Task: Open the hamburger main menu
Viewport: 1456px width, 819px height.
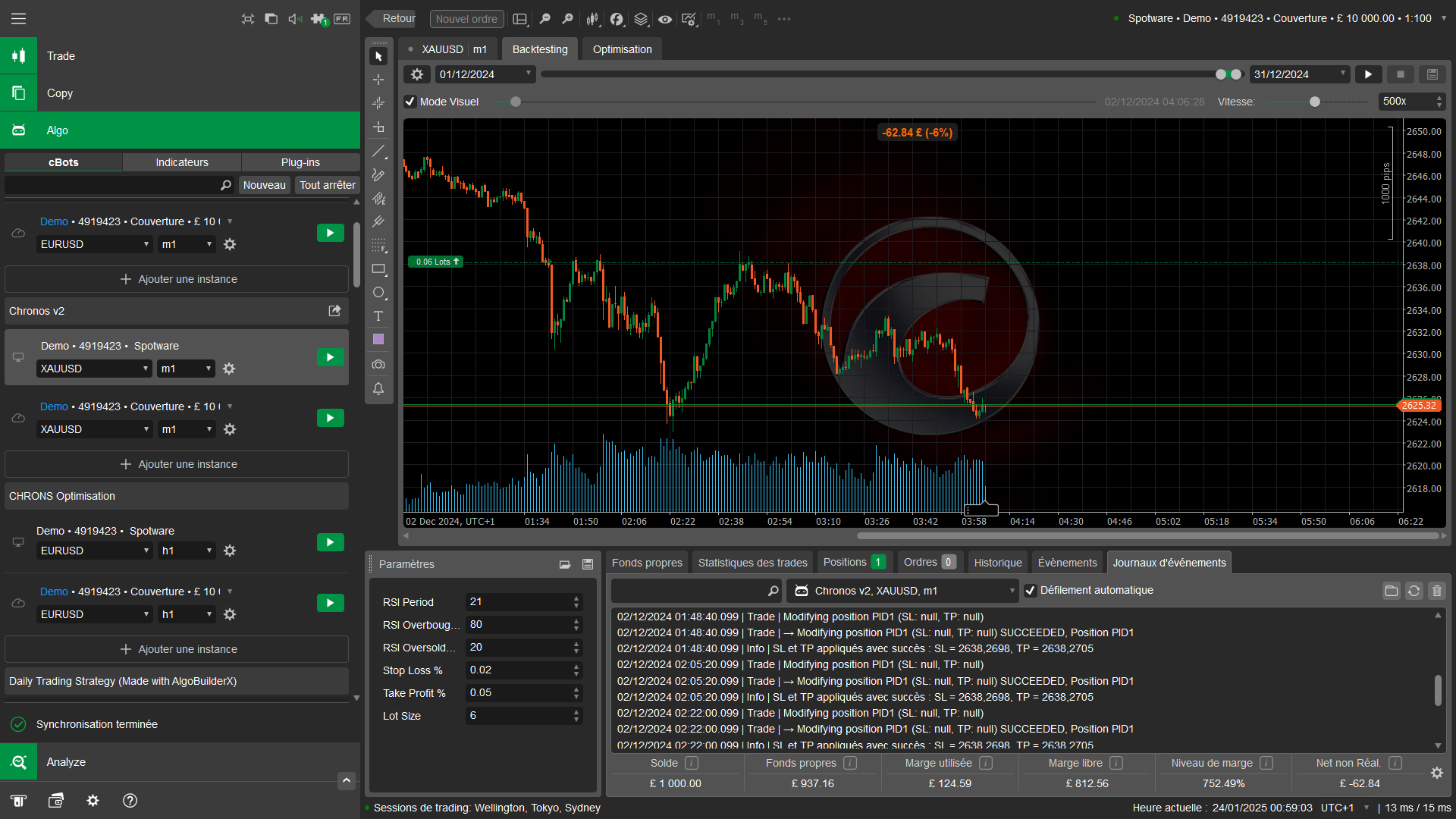Action: [18, 18]
